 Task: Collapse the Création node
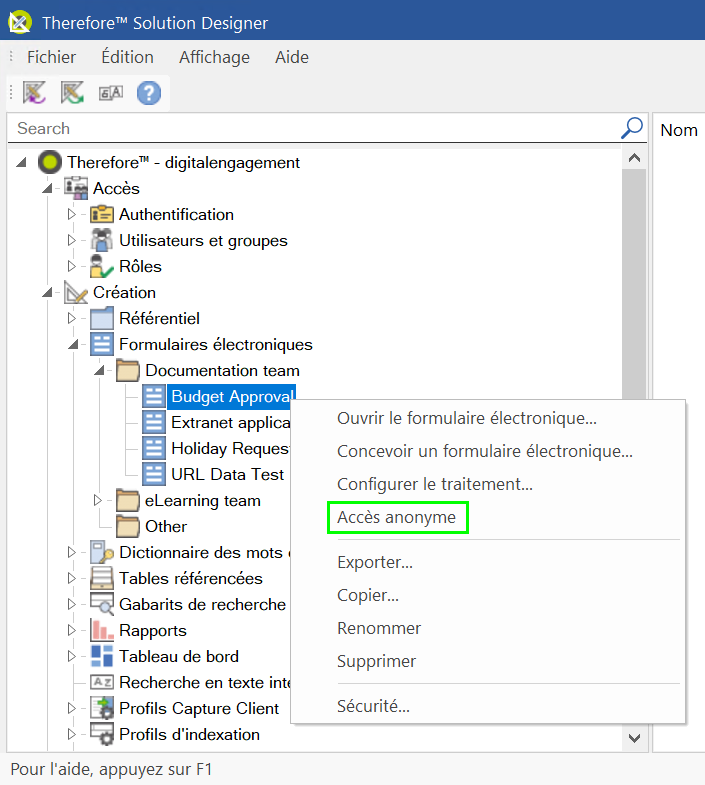[x=47, y=292]
